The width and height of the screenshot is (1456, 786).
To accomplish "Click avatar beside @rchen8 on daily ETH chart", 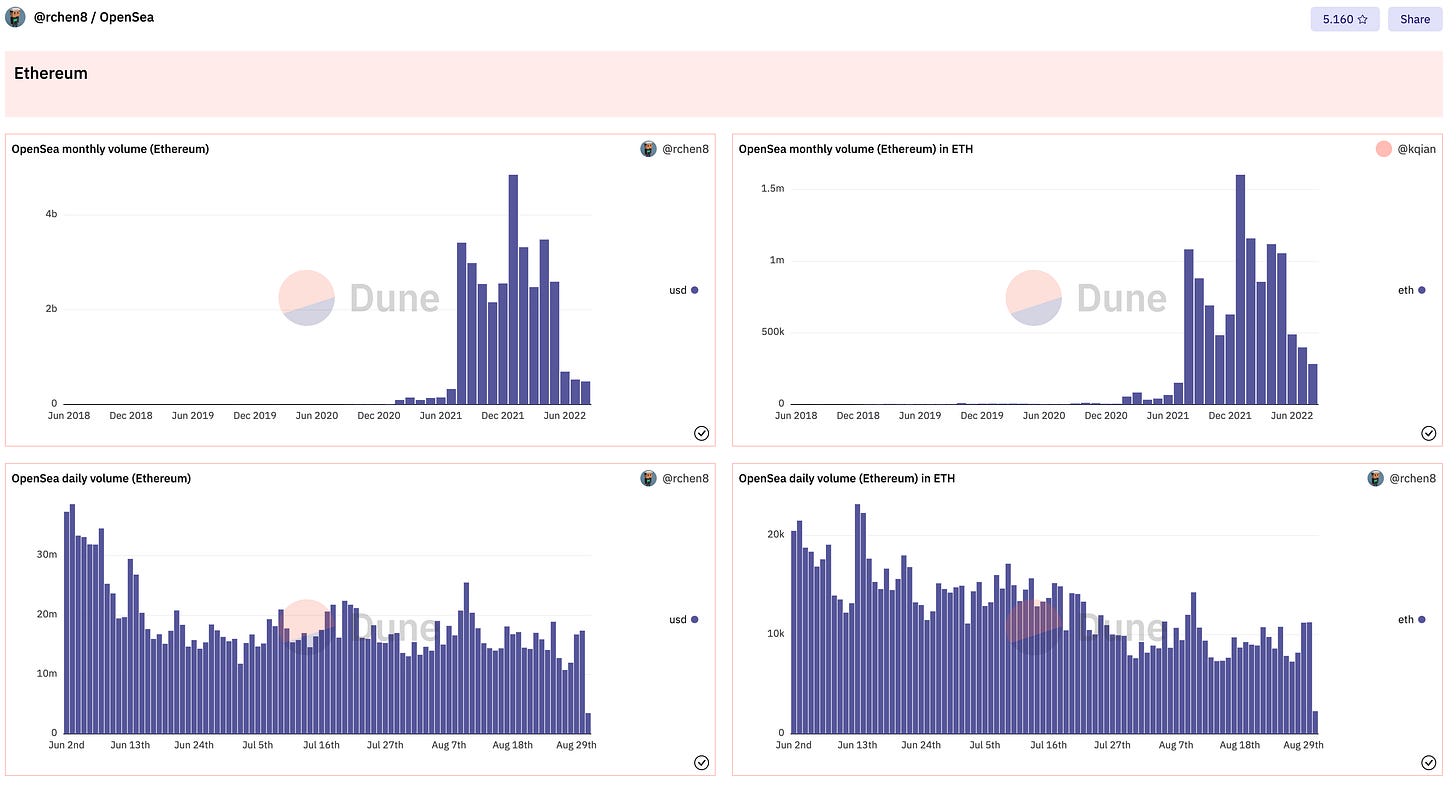I will click(x=1376, y=479).
